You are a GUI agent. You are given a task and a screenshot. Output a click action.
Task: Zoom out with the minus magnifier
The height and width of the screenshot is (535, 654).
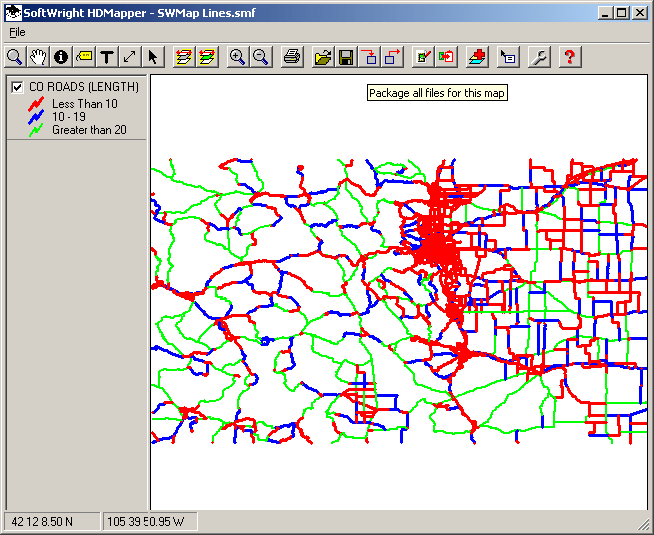(261, 57)
